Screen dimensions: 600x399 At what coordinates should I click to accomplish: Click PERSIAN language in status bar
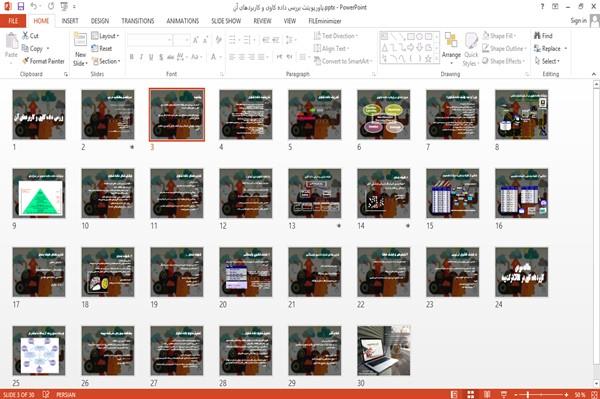(66, 394)
